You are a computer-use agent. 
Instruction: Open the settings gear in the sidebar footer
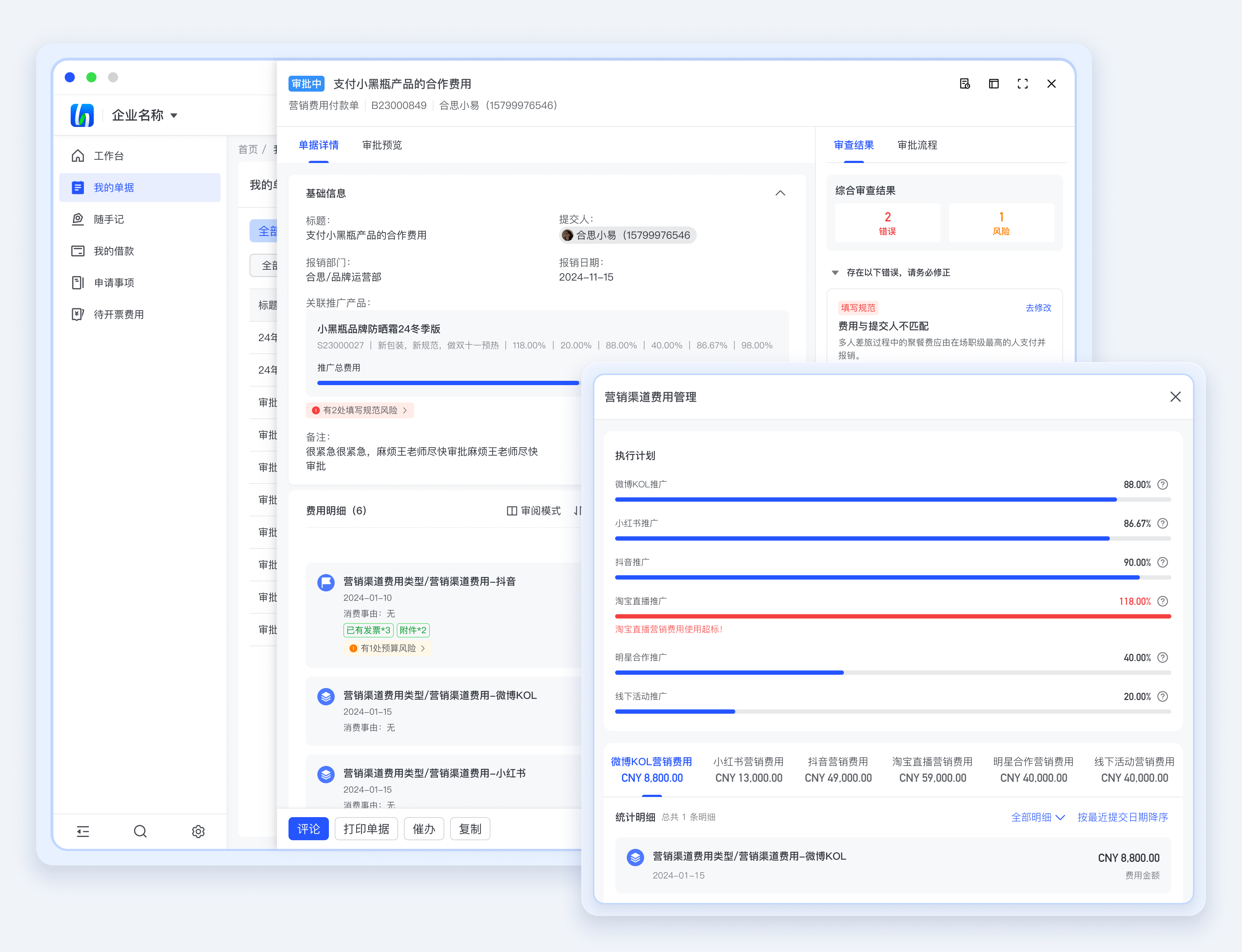198,831
